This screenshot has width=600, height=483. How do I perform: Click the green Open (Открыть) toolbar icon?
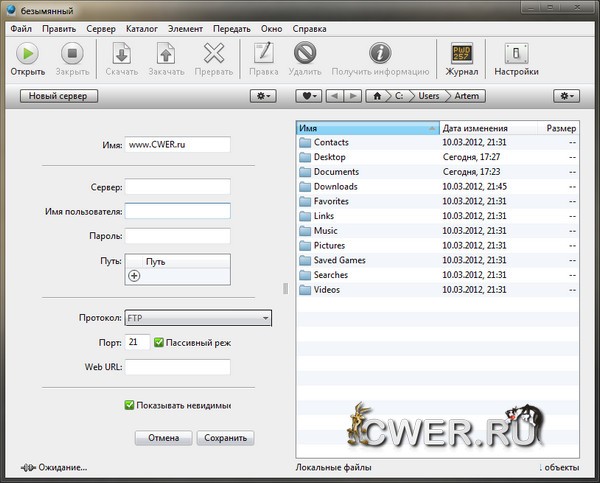(x=27, y=53)
